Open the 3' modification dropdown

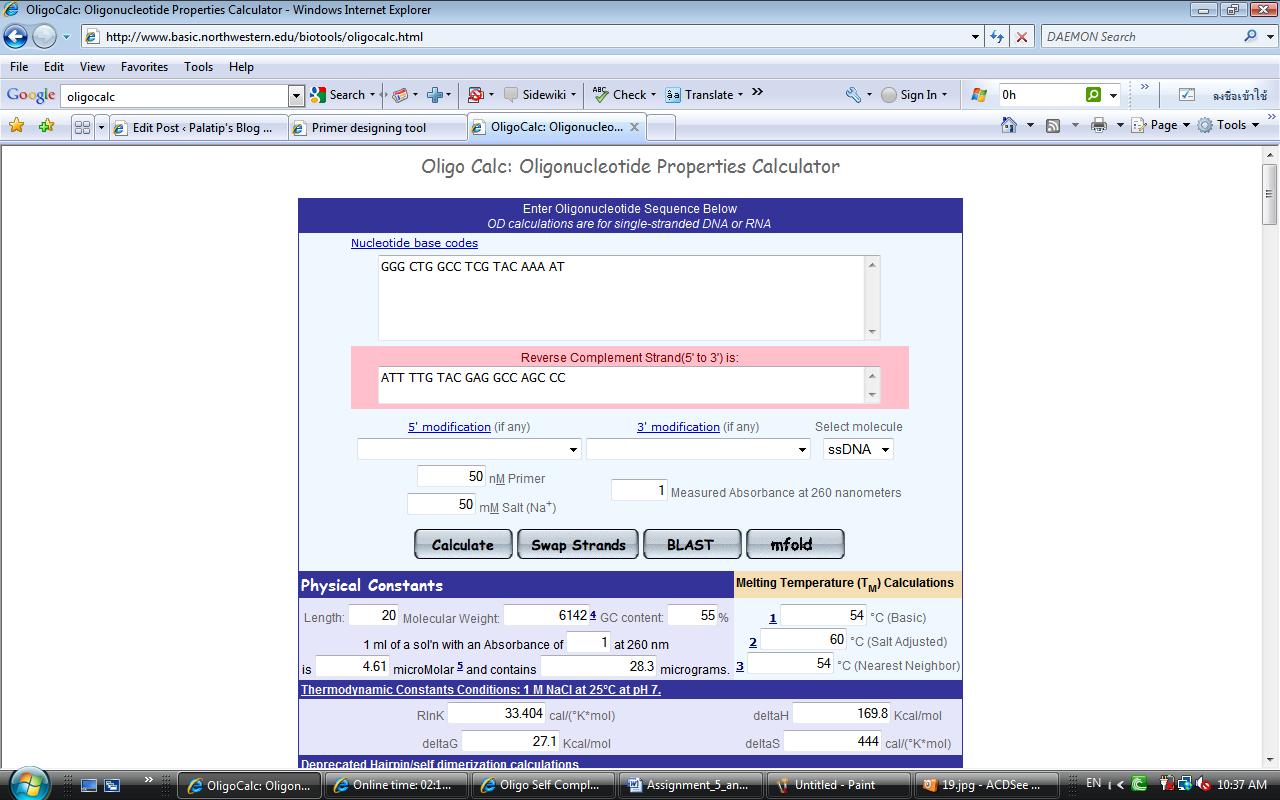click(698, 449)
